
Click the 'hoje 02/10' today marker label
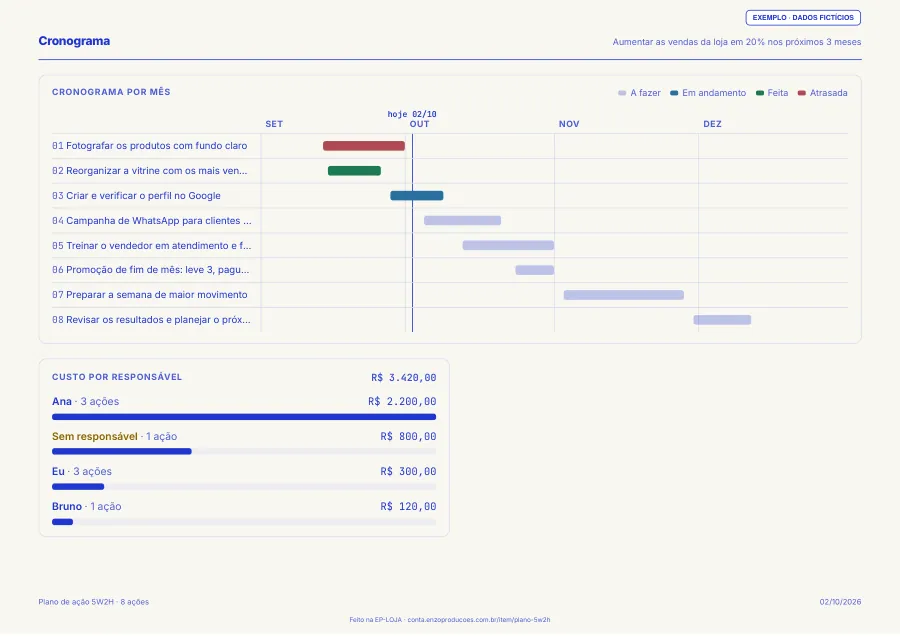point(412,114)
